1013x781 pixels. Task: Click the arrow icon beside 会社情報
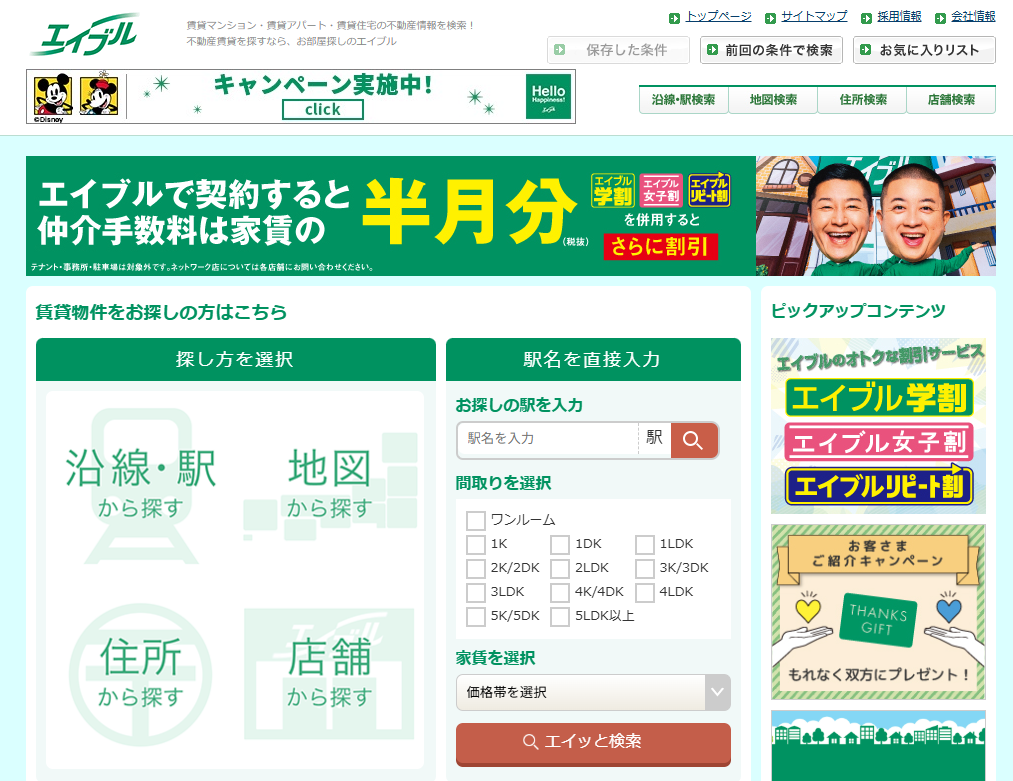click(x=941, y=18)
